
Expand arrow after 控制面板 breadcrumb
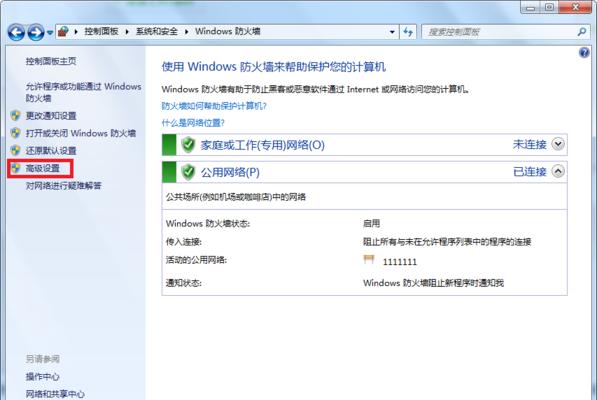click(x=127, y=32)
